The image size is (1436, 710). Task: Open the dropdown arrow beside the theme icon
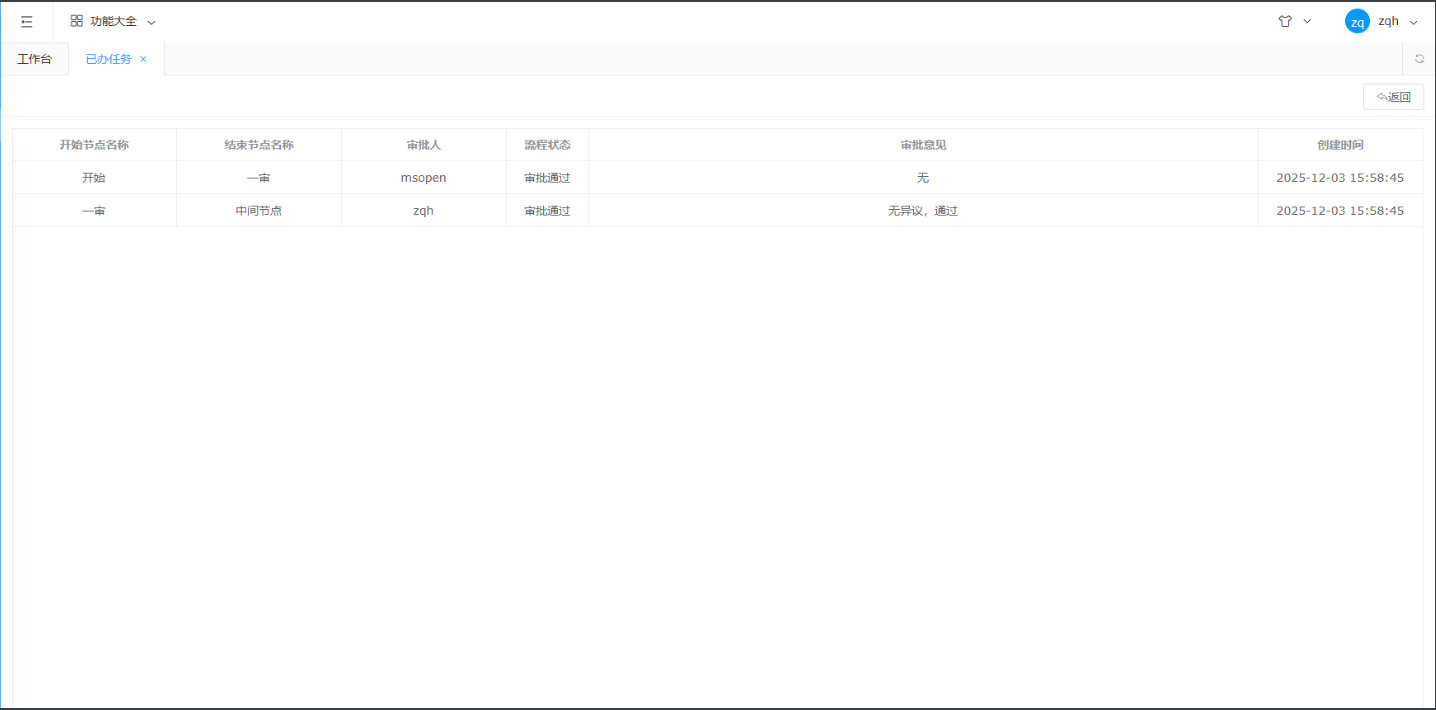(x=1307, y=21)
